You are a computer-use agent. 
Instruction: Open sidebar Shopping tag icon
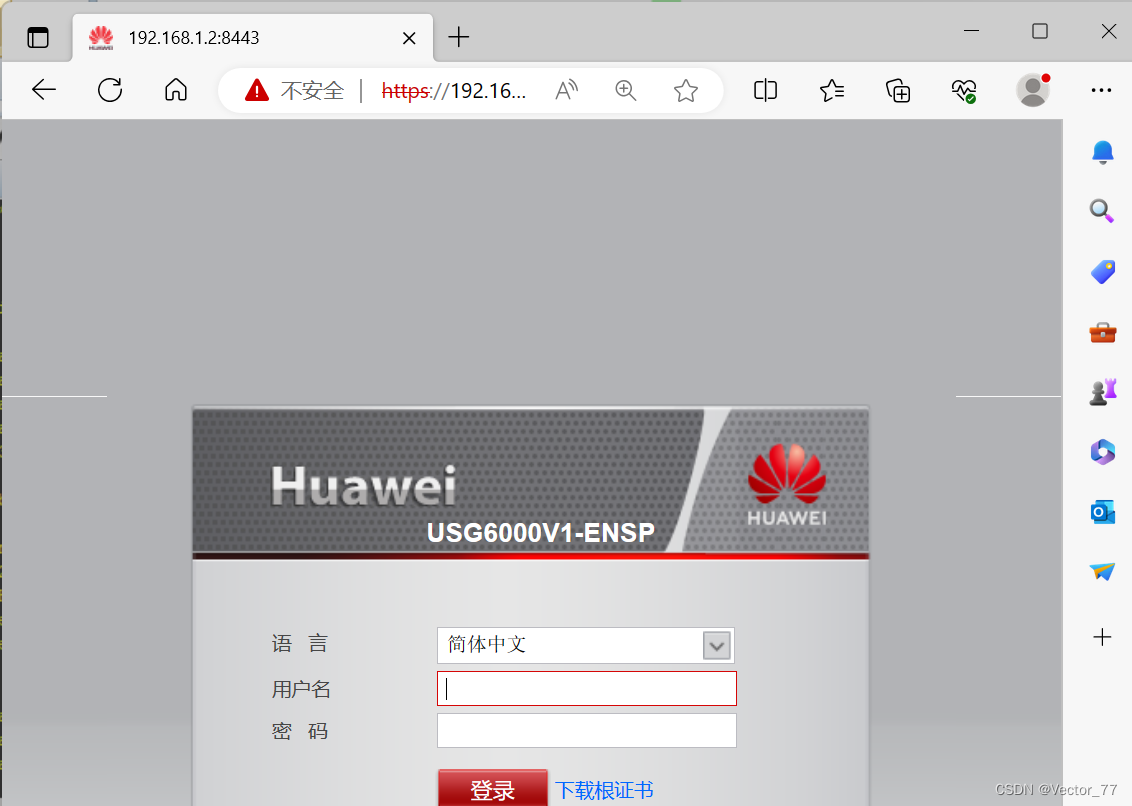point(1102,272)
